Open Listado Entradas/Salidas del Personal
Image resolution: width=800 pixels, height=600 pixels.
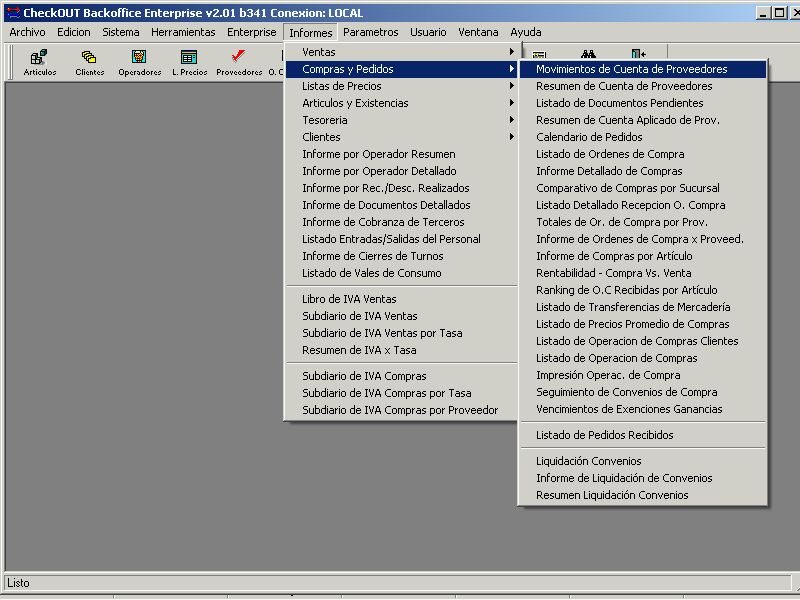pos(402,239)
